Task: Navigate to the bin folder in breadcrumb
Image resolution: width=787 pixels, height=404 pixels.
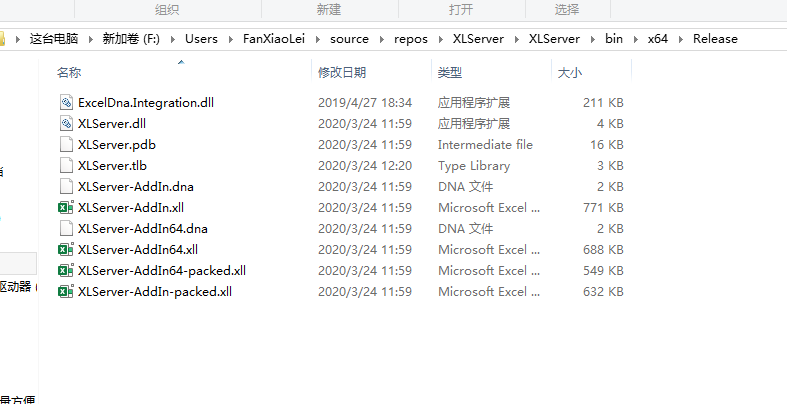Action: [x=614, y=39]
